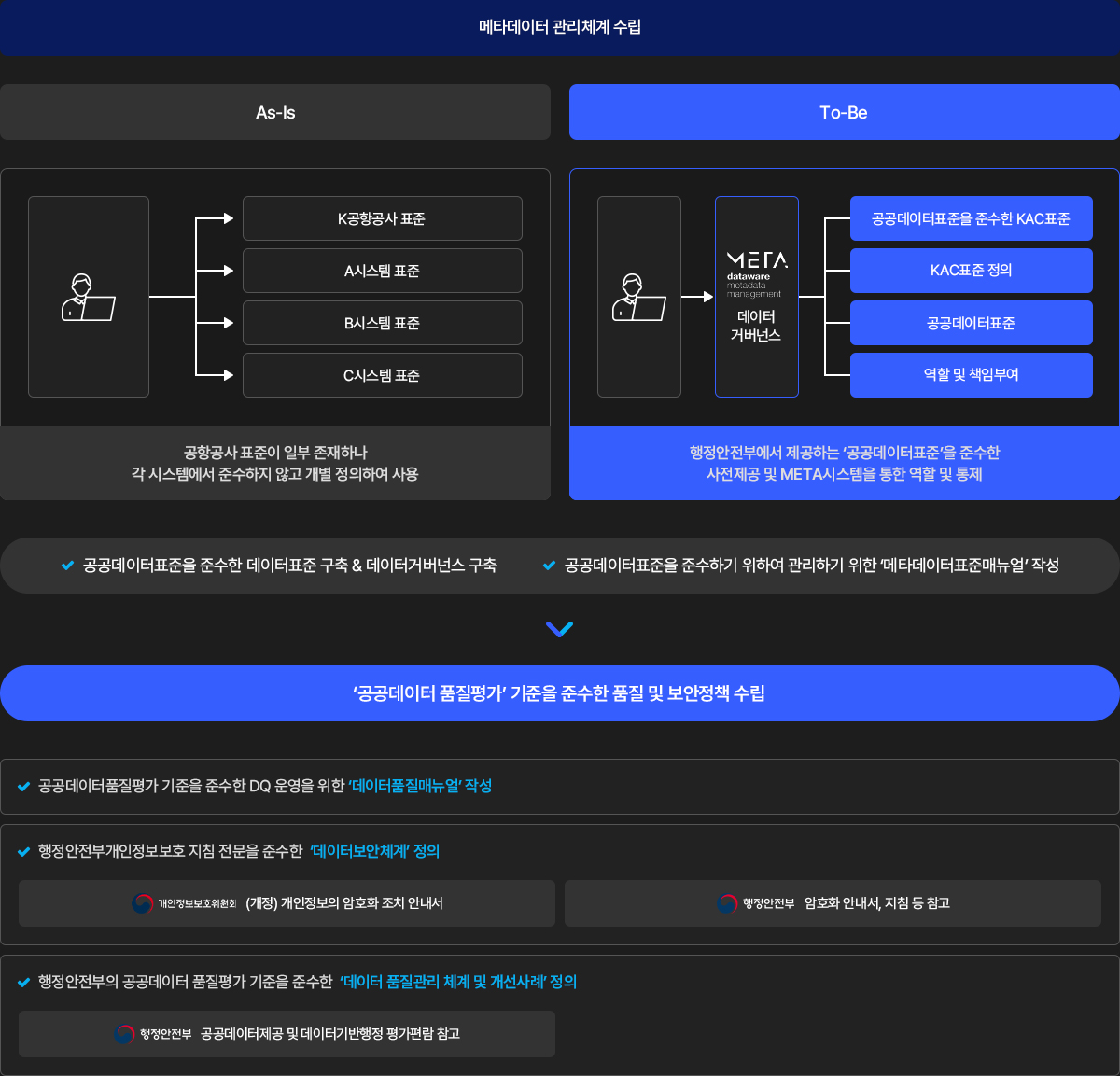
Task: Click the checkmark beside '데이터보안체계' 정의
Action: tap(23, 852)
